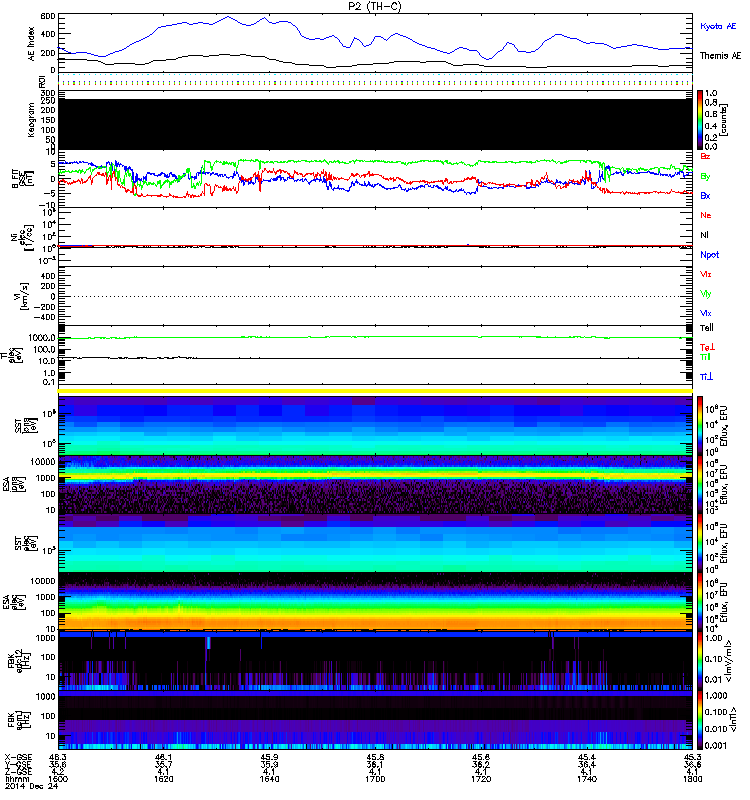Image resolution: width=750 pixels, height=800 pixels.
Task: Click the plot title P2 (TH-C)
Action: point(375,6)
